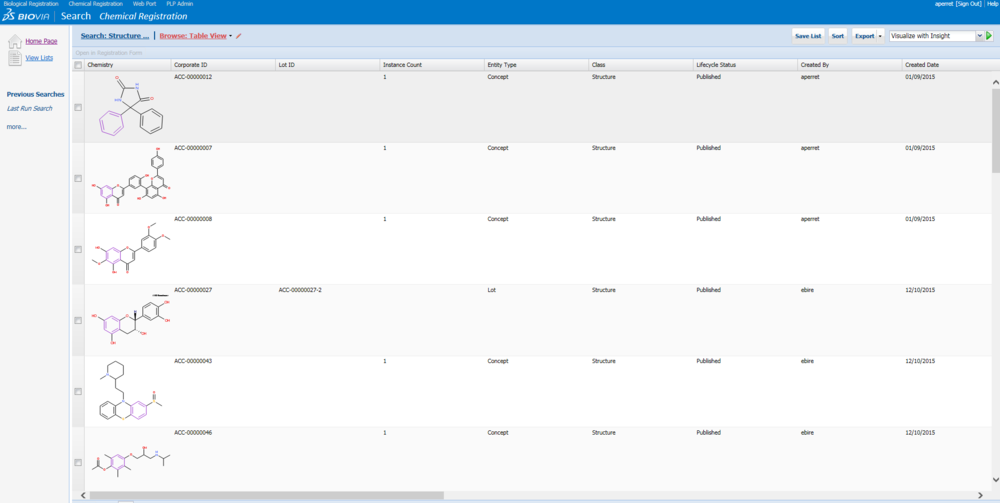This screenshot has height=503, width=1000.
Task: Open the Biological Registration menu
Action: pos(31,4)
